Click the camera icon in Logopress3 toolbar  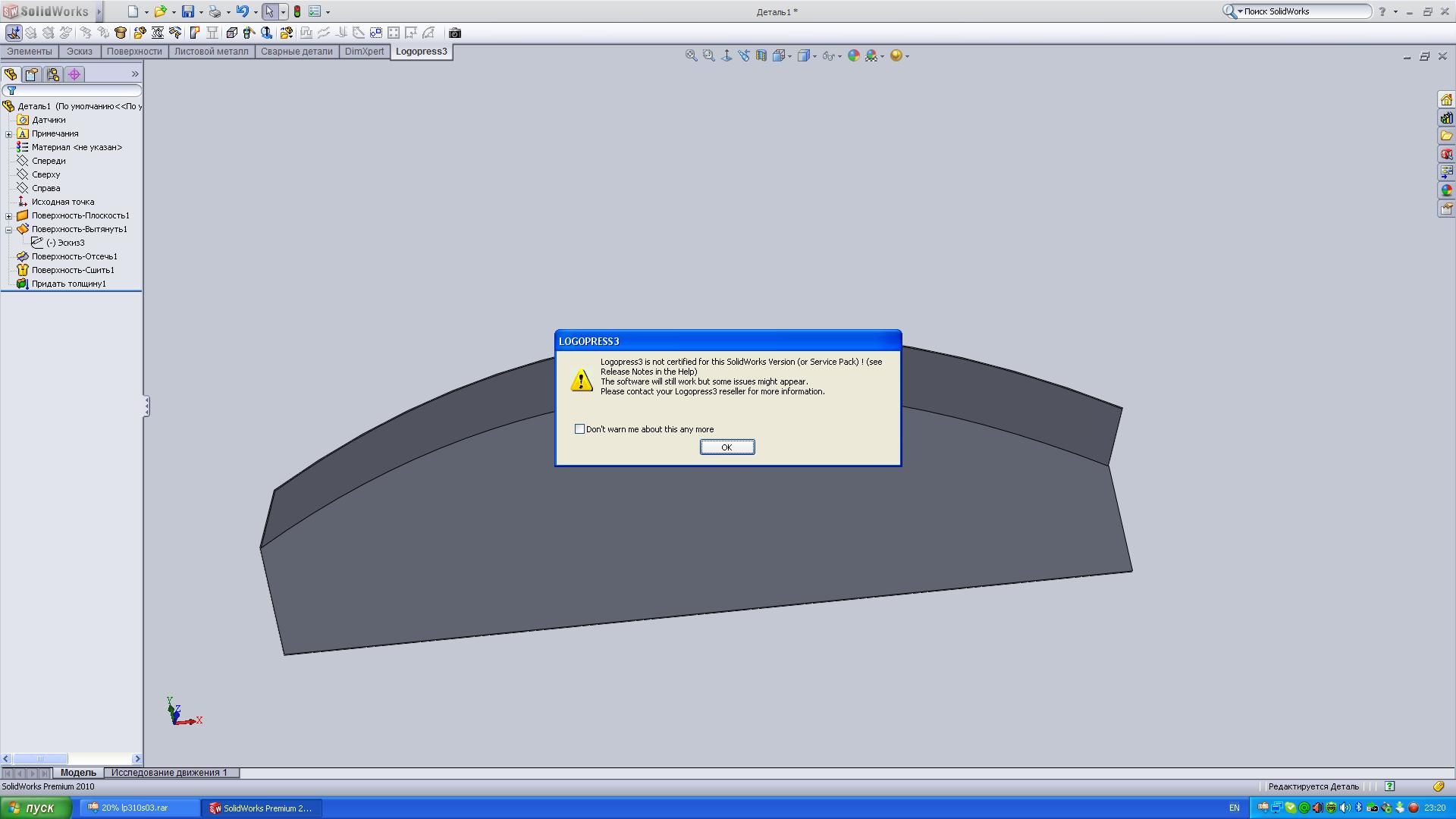tap(455, 33)
